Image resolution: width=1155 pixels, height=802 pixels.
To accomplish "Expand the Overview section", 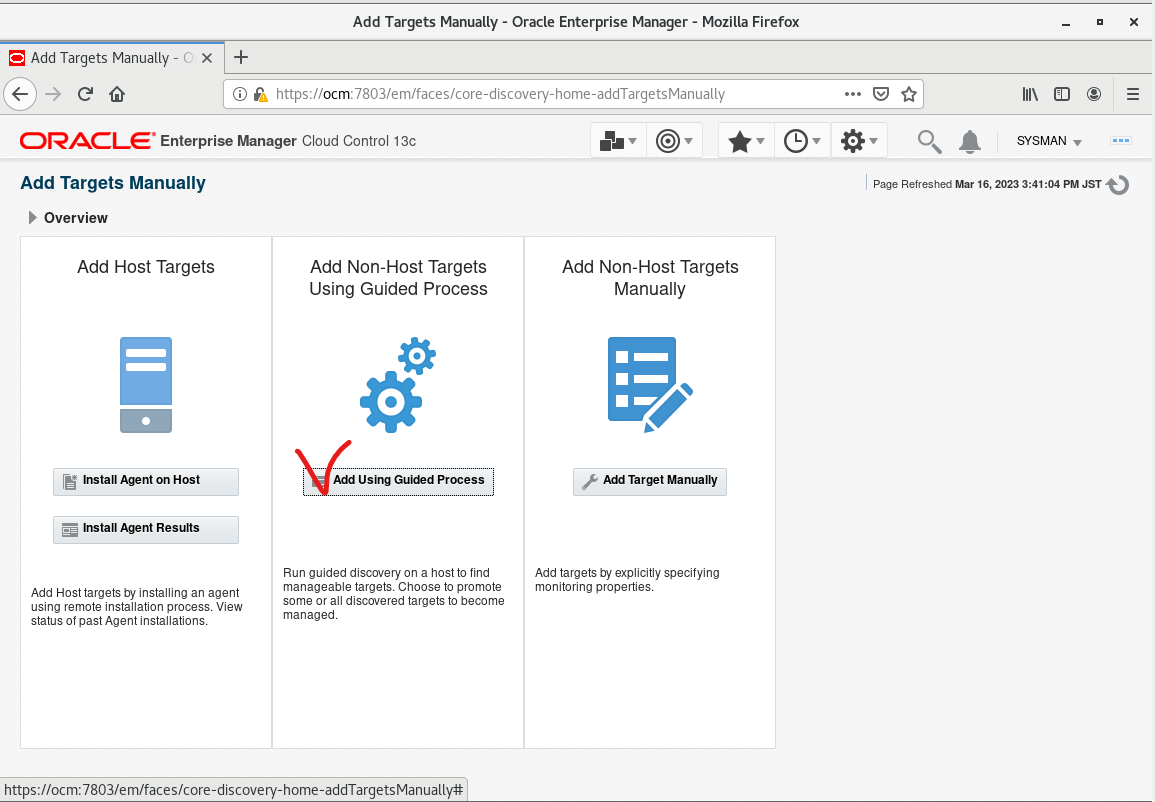I will point(32,218).
